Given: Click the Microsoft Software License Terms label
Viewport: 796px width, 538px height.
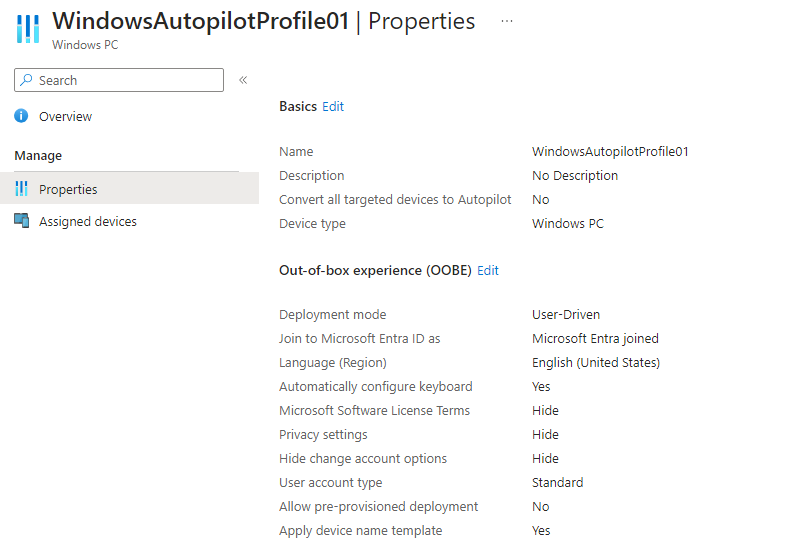Looking at the screenshot, I should [375, 411].
